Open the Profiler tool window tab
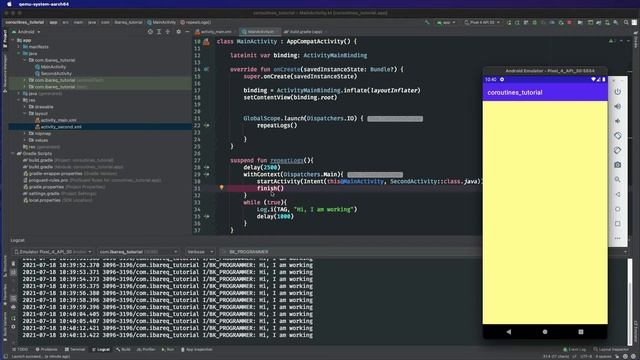 click(x=146, y=349)
